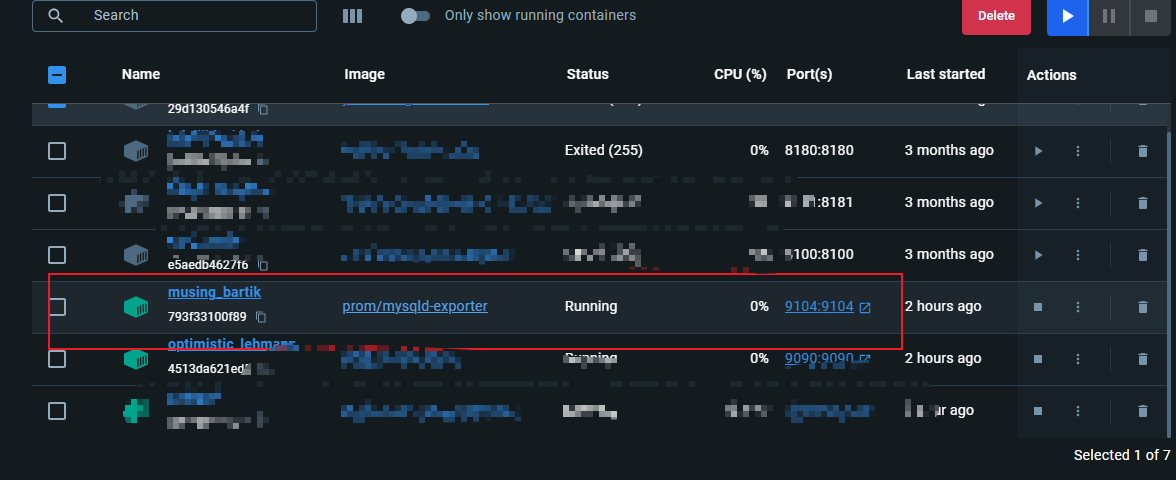1176x480 pixels.
Task: Click the compose stack icon in last row
Action: (x=136, y=411)
